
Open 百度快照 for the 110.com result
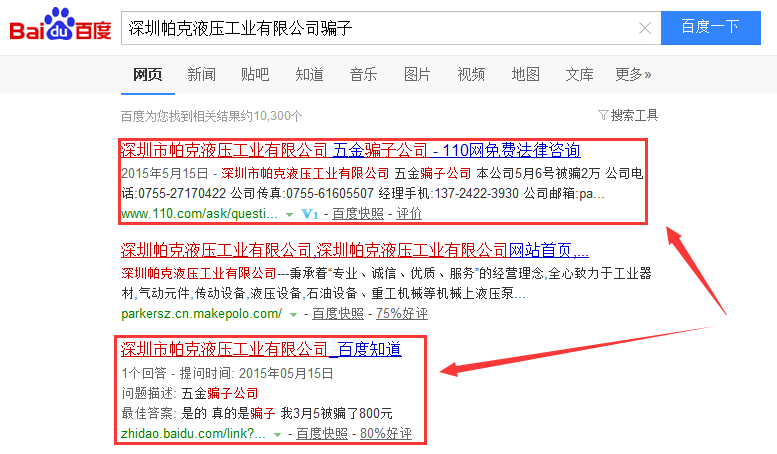pos(357,214)
